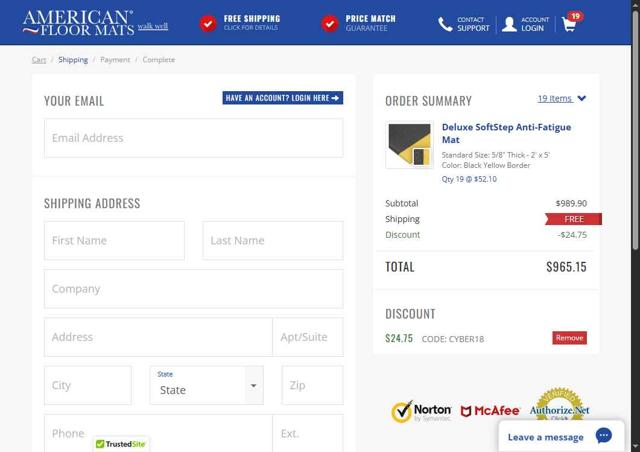
Task: Click the walk well tagline link
Action: coord(153,27)
